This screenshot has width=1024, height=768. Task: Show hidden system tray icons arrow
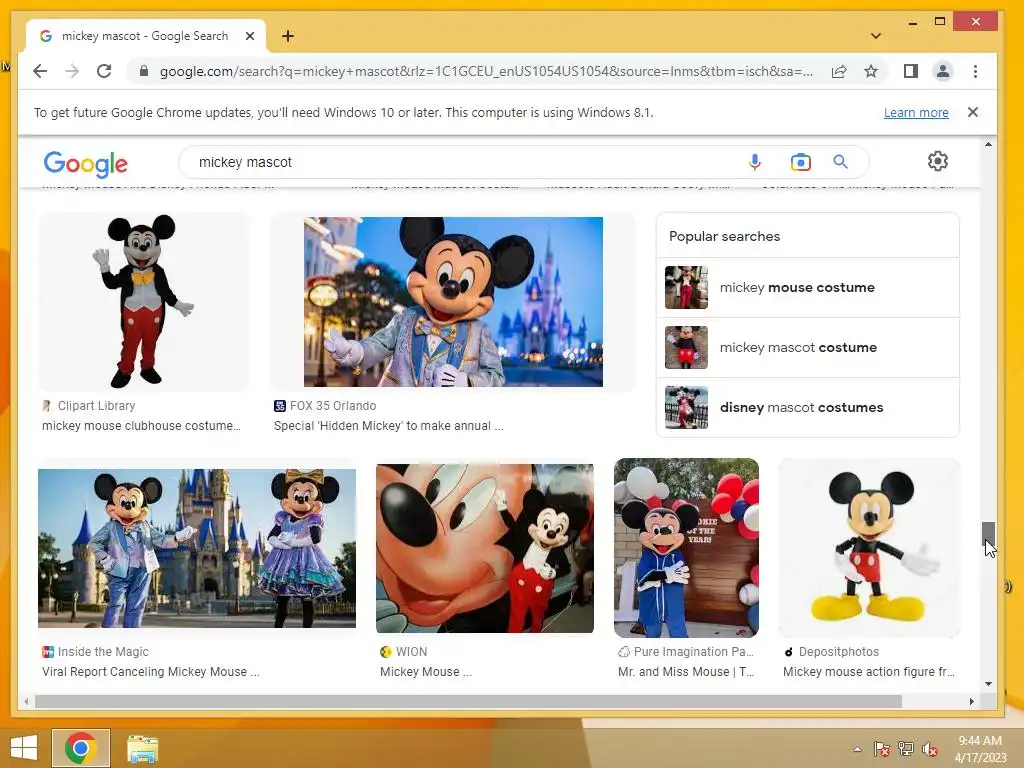coord(857,749)
